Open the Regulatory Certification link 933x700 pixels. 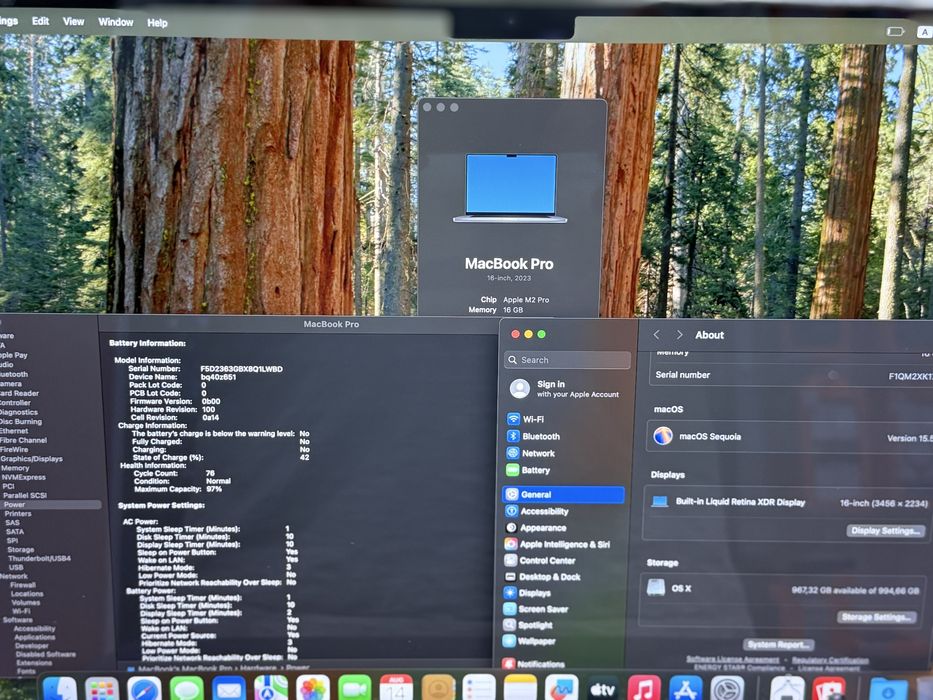[x=830, y=660]
